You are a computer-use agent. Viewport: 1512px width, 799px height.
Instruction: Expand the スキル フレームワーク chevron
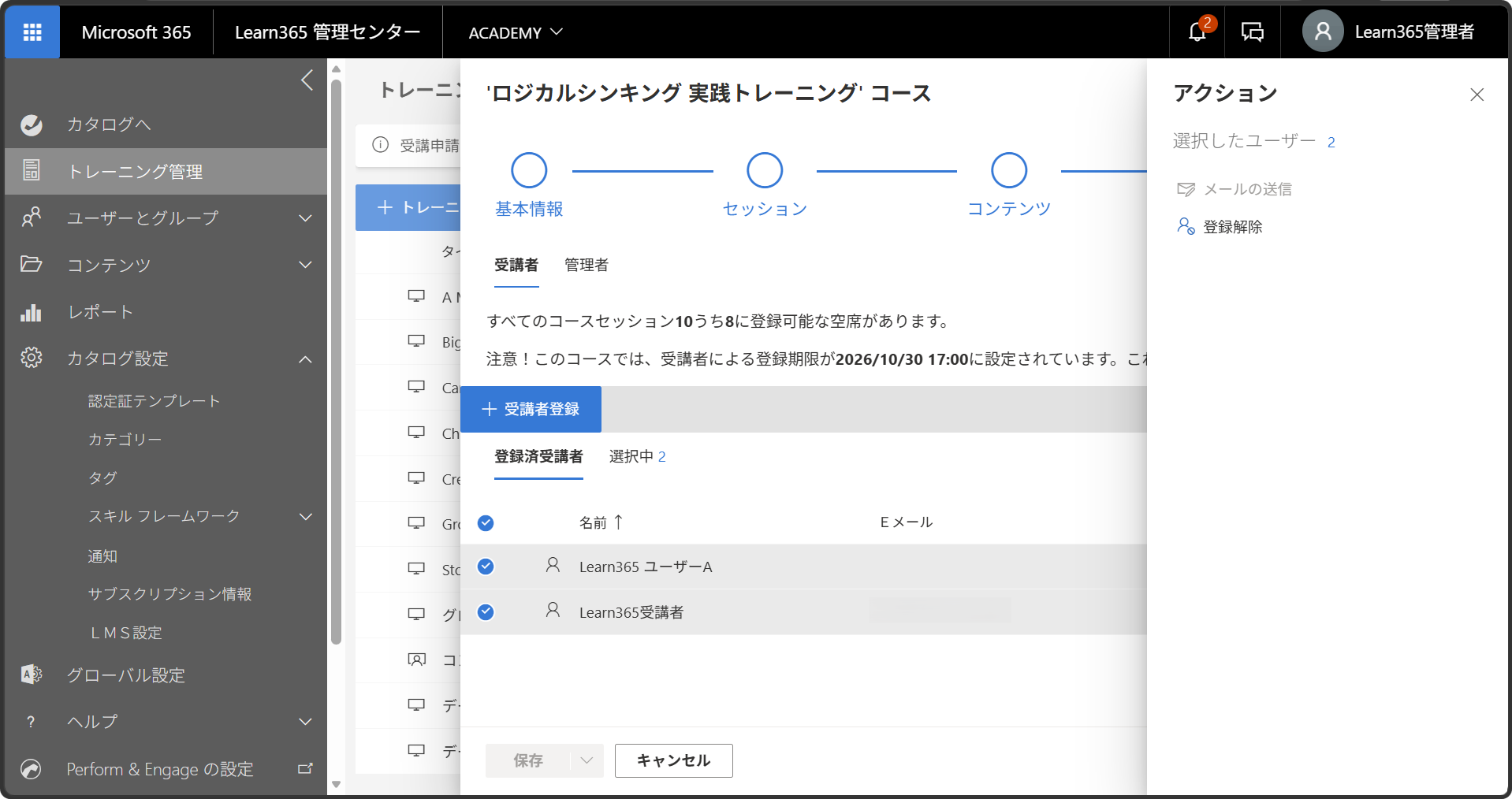306,517
